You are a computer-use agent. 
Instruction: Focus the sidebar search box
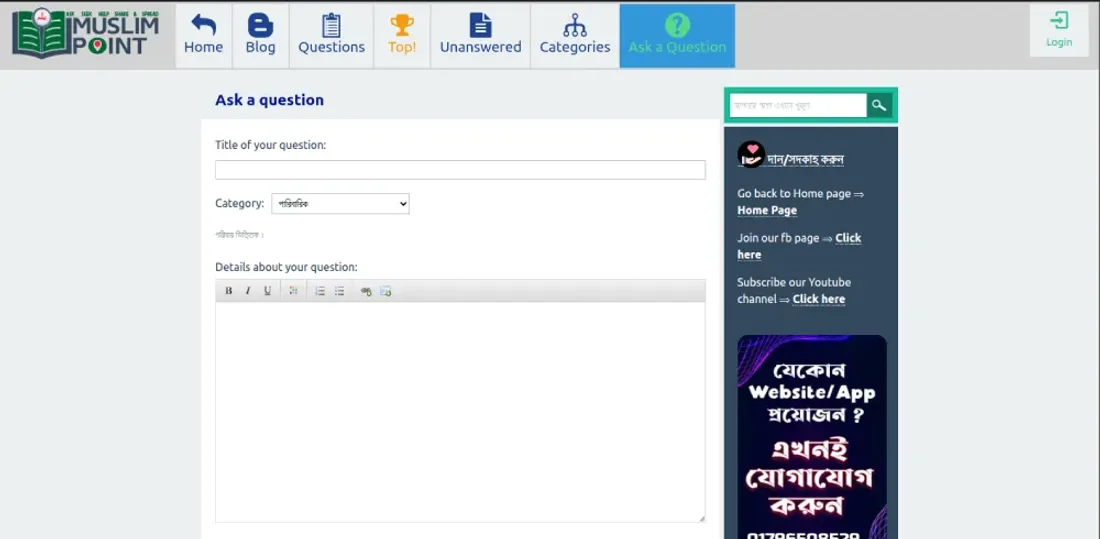click(x=798, y=105)
